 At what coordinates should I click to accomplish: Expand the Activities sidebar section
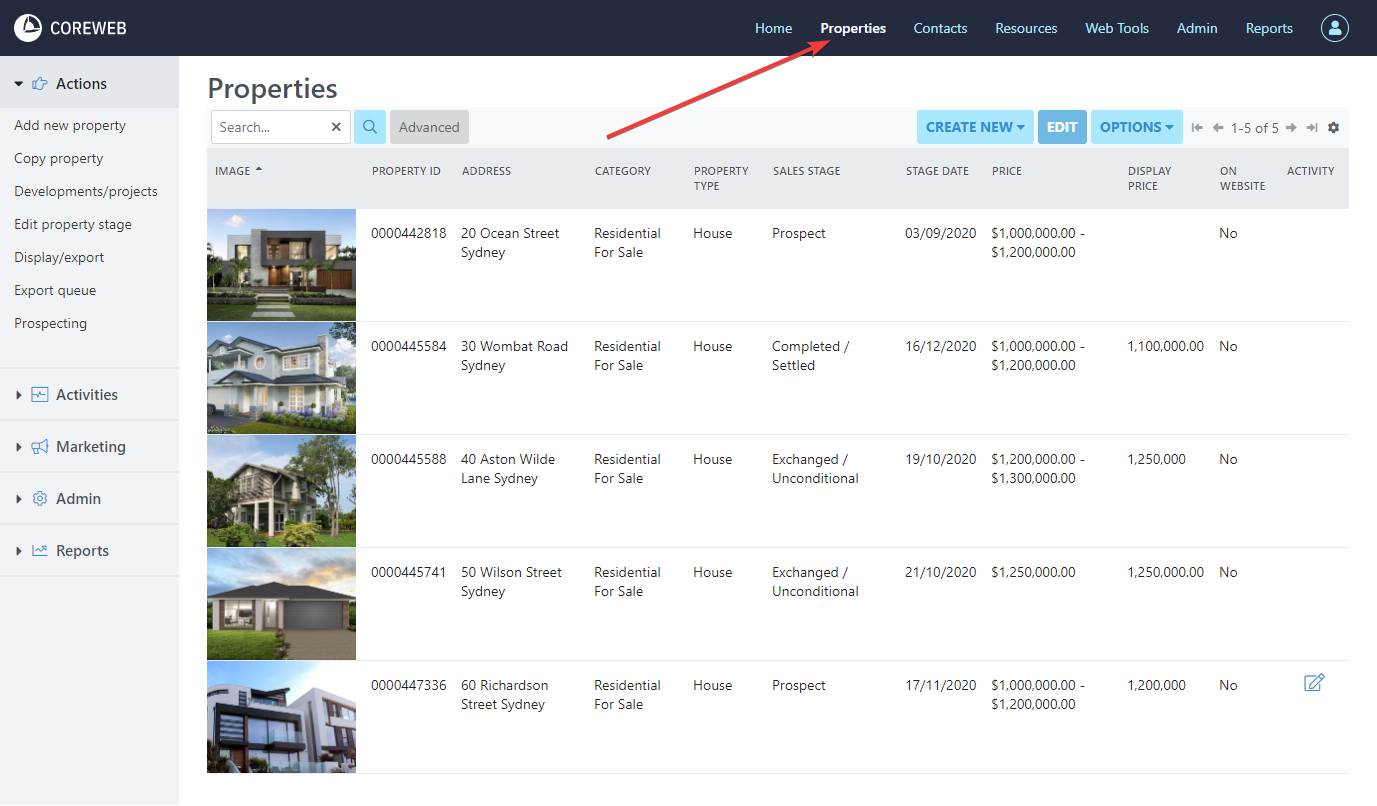pyautogui.click(x=87, y=395)
